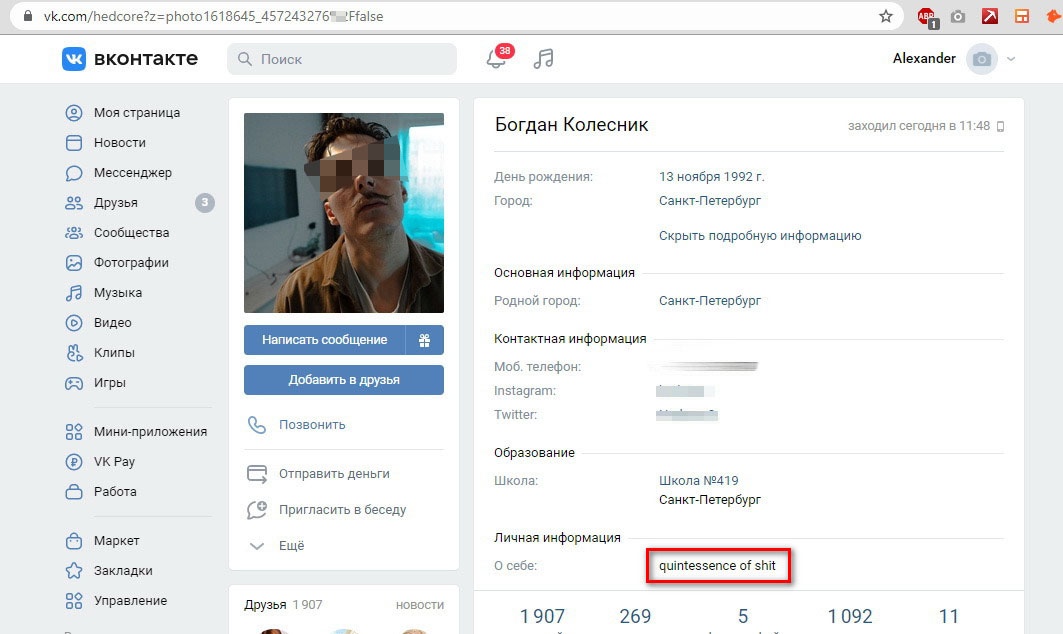Open Фотографии in the sidebar
Screen dimensions: 1063x634
tap(131, 262)
